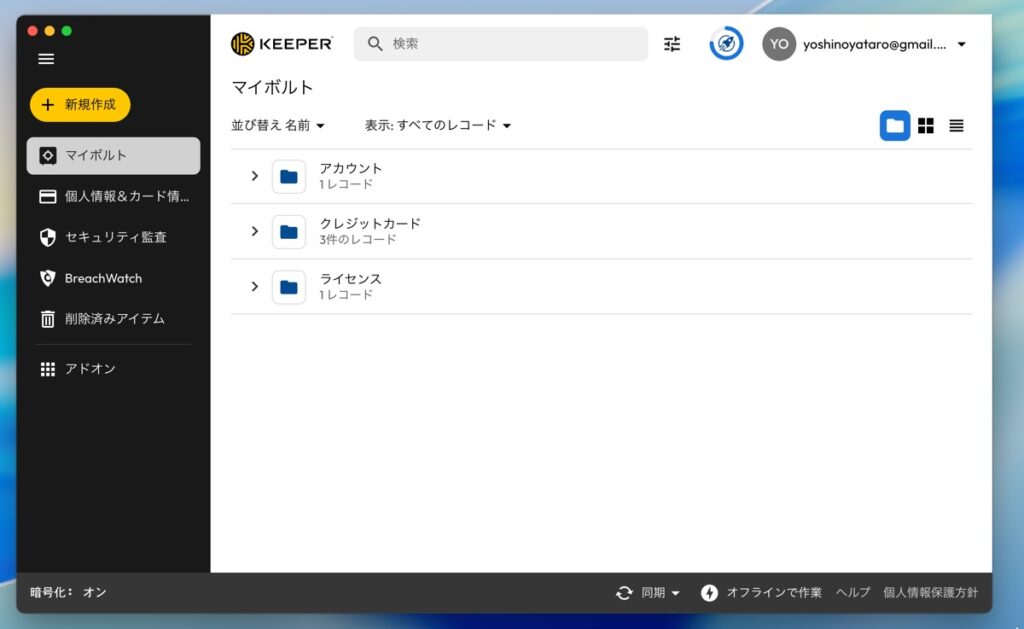Click the オフラインで作業 lightning icon
The width and height of the screenshot is (1024, 629).
pos(710,593)
